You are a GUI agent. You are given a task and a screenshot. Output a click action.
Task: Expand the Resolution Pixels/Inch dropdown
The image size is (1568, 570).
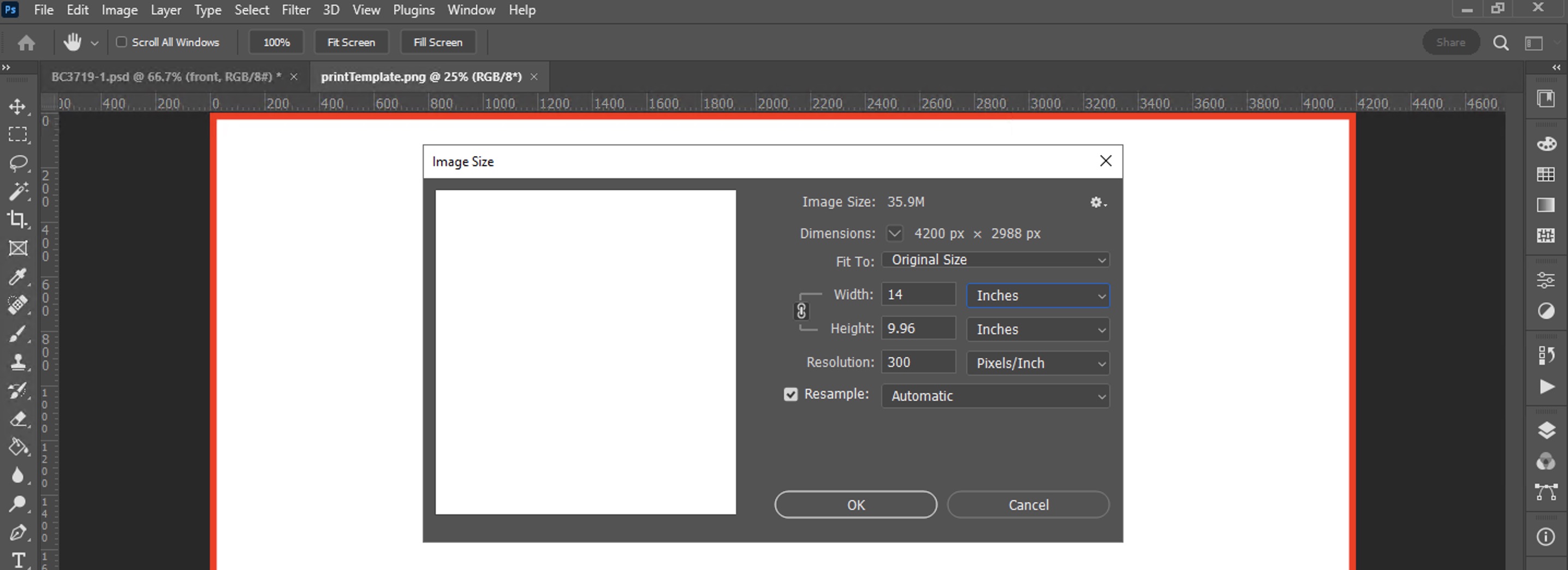coord(1037,363)
